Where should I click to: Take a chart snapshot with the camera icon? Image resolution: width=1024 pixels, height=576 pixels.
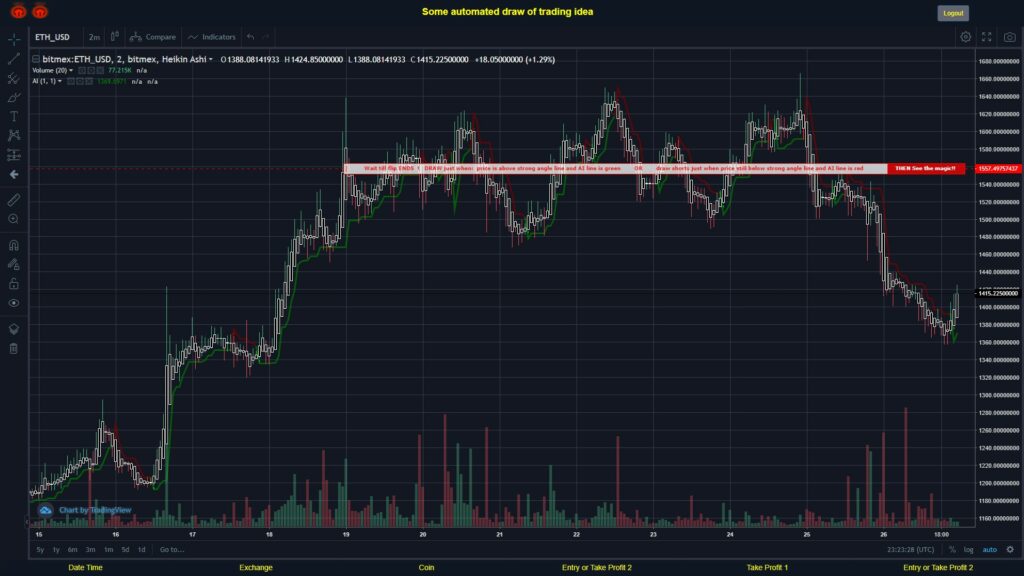click(x=1010, y=37)
